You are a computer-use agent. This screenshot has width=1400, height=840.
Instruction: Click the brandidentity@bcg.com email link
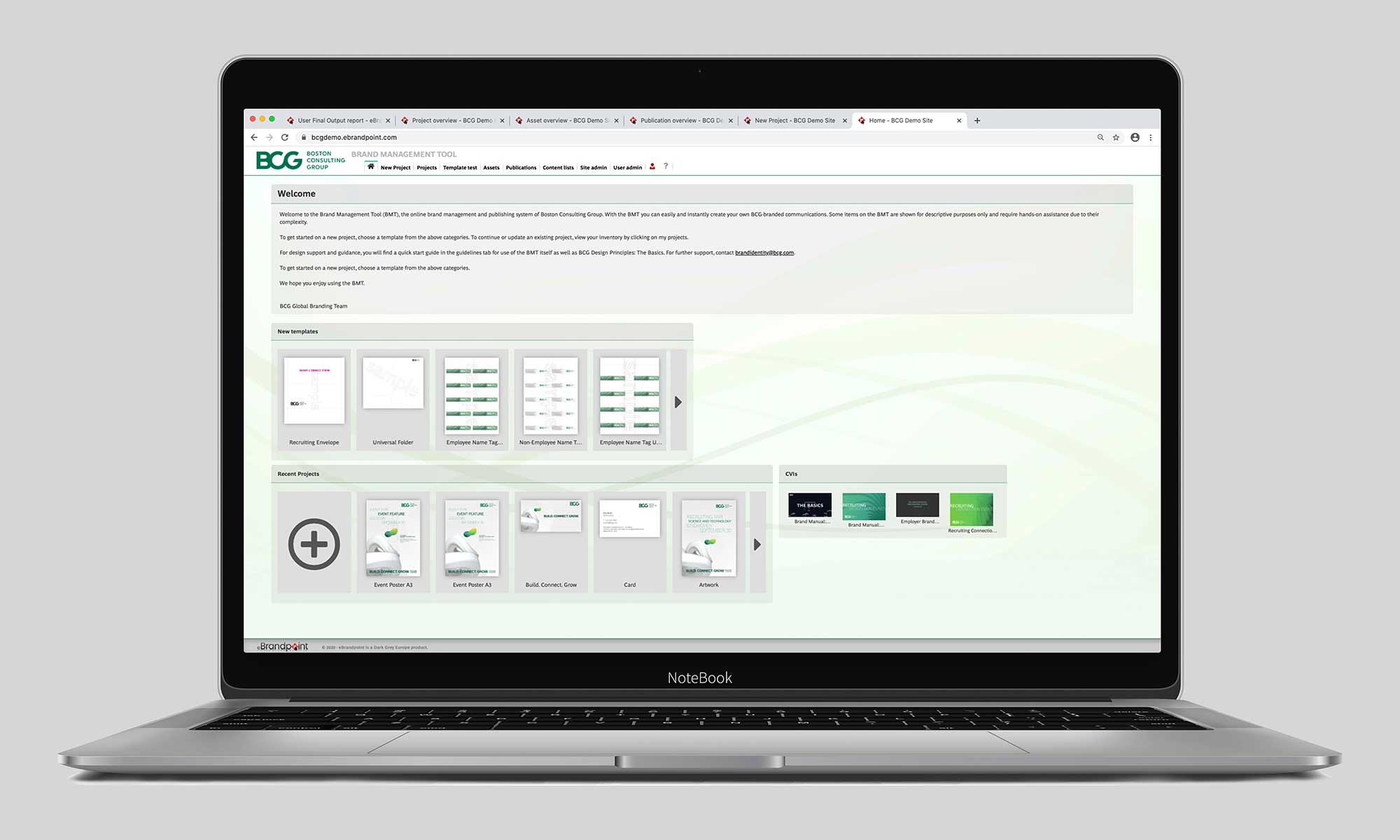pos(764,253)
